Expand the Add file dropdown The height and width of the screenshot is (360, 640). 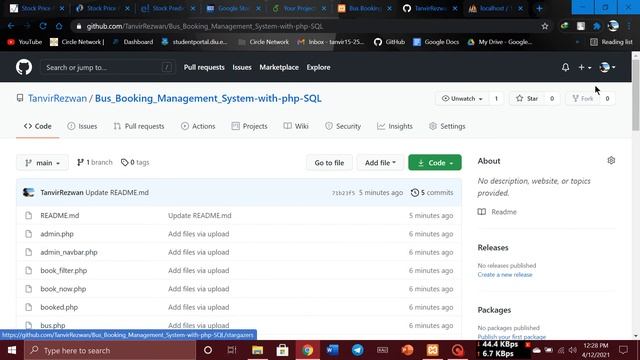(x=380, y=162)
